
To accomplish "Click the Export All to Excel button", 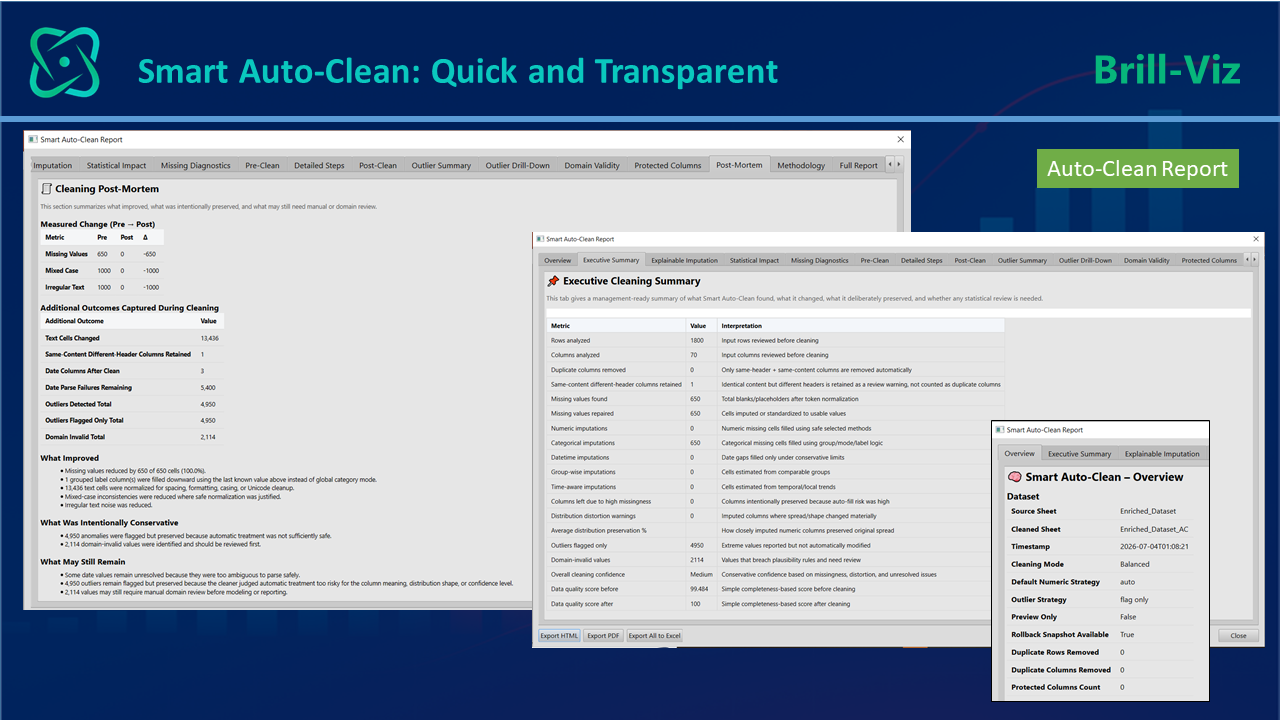I will [654, 636].
